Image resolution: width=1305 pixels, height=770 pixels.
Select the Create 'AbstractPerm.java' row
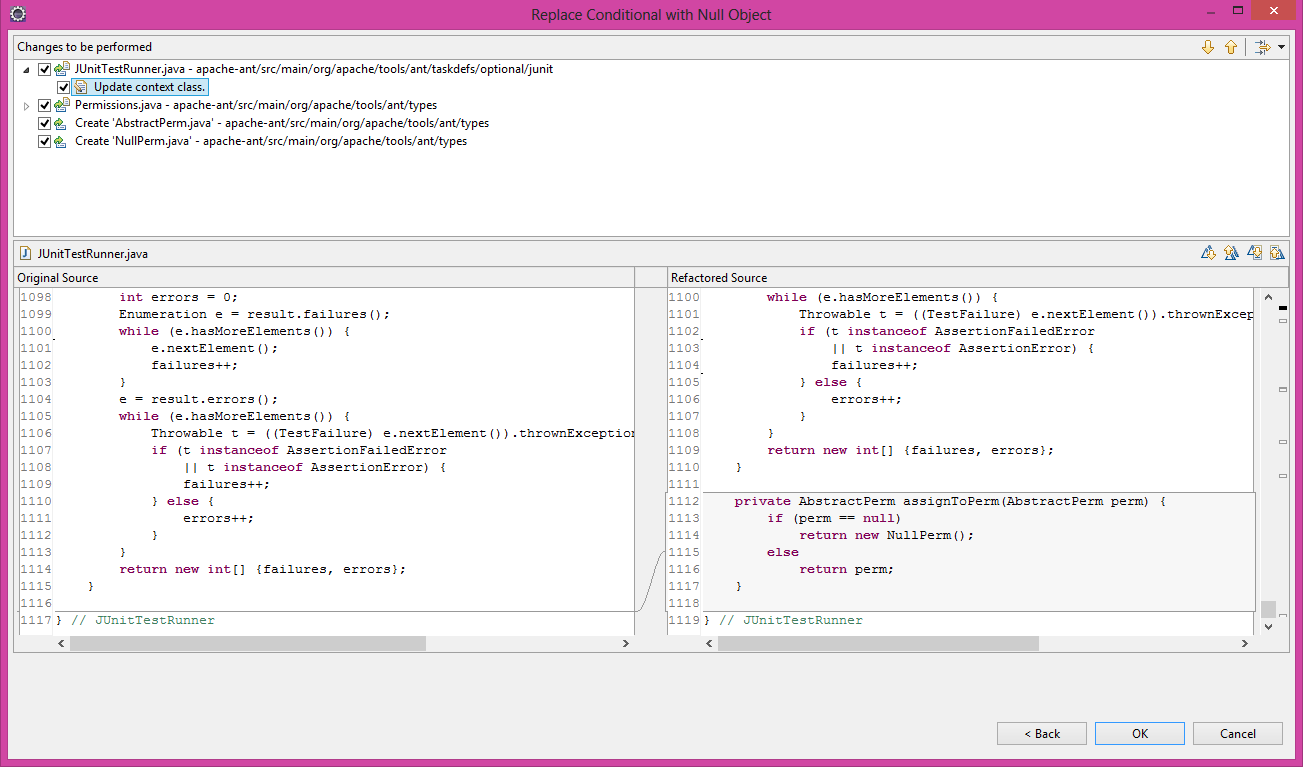click(x=281, y=123)
